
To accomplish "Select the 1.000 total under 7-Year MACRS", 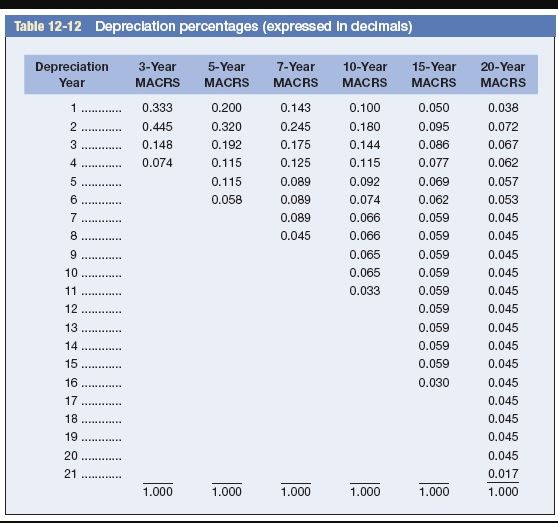I will (x=295, y=492).
